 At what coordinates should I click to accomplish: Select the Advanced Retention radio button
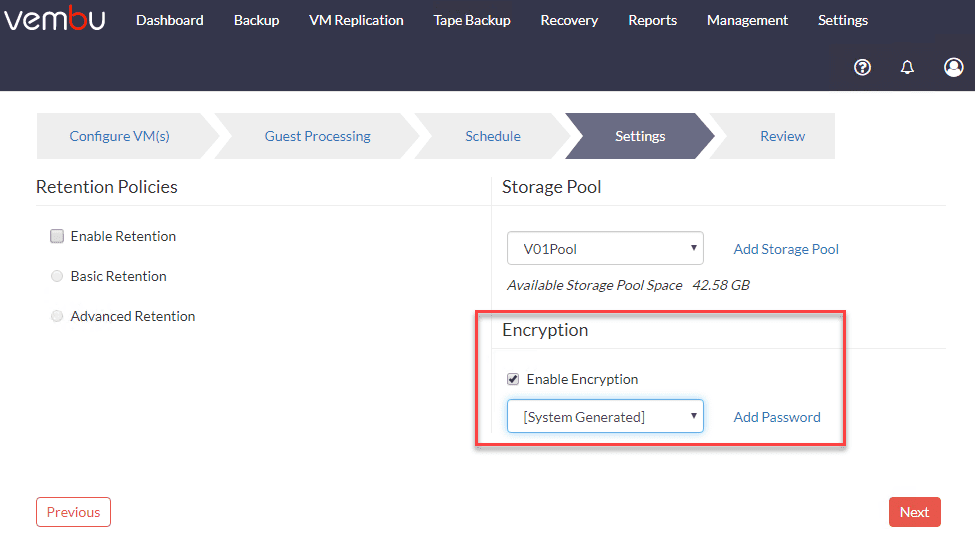pyautogui.click(x=57, y=317)
